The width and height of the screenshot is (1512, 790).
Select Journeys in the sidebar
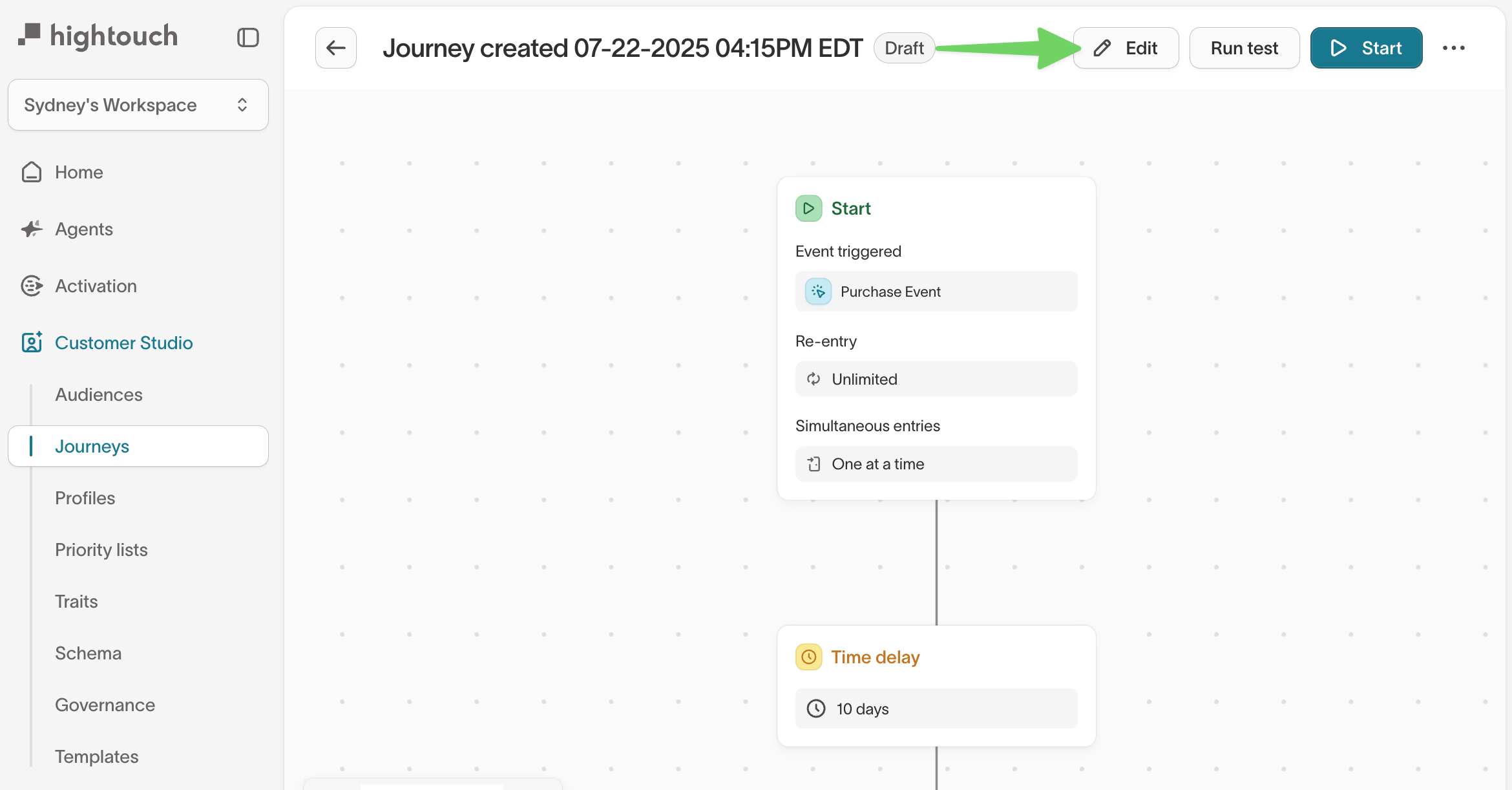pyautogui.click(x=92, y=445)
